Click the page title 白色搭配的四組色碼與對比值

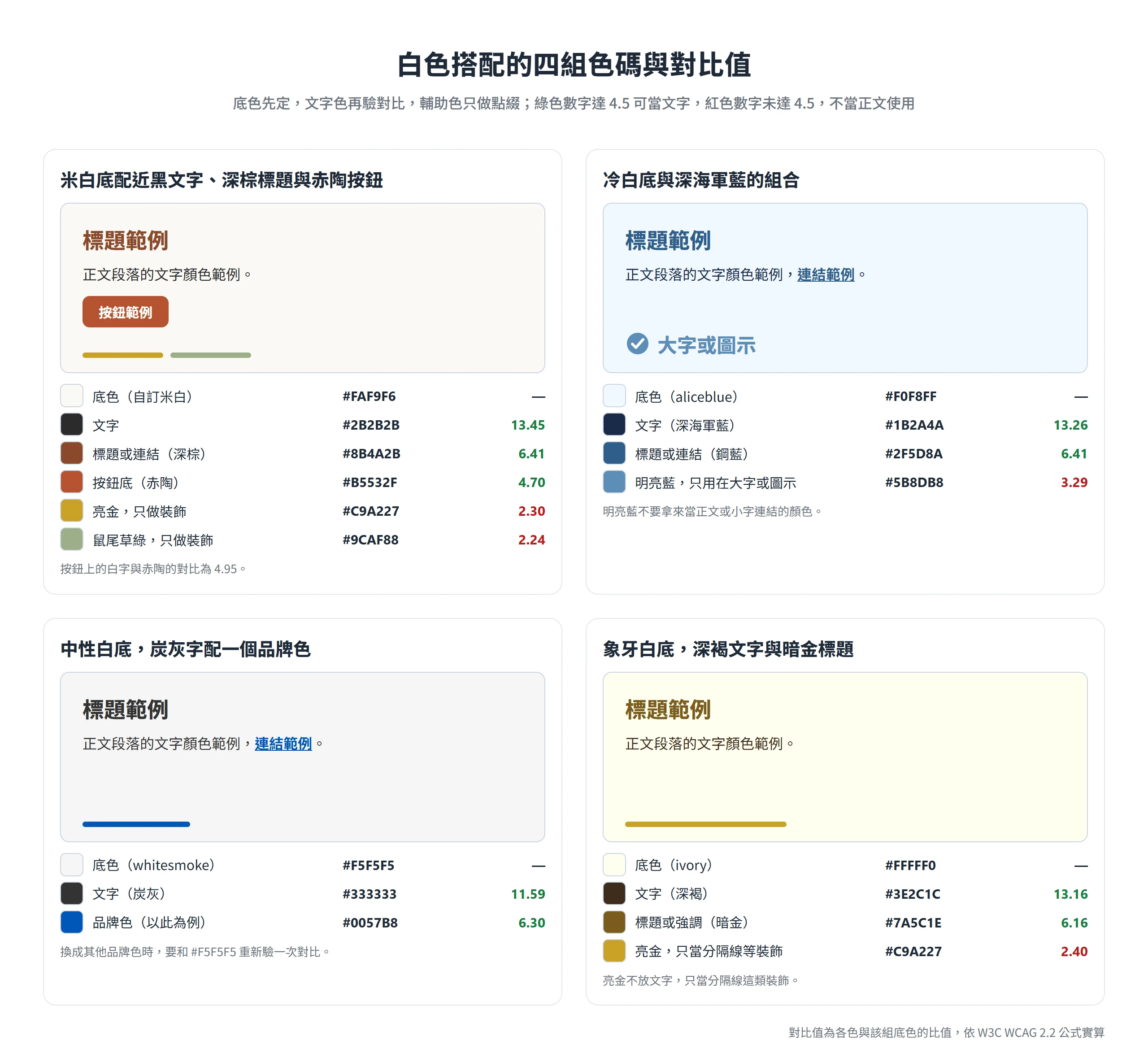(574, 64)
